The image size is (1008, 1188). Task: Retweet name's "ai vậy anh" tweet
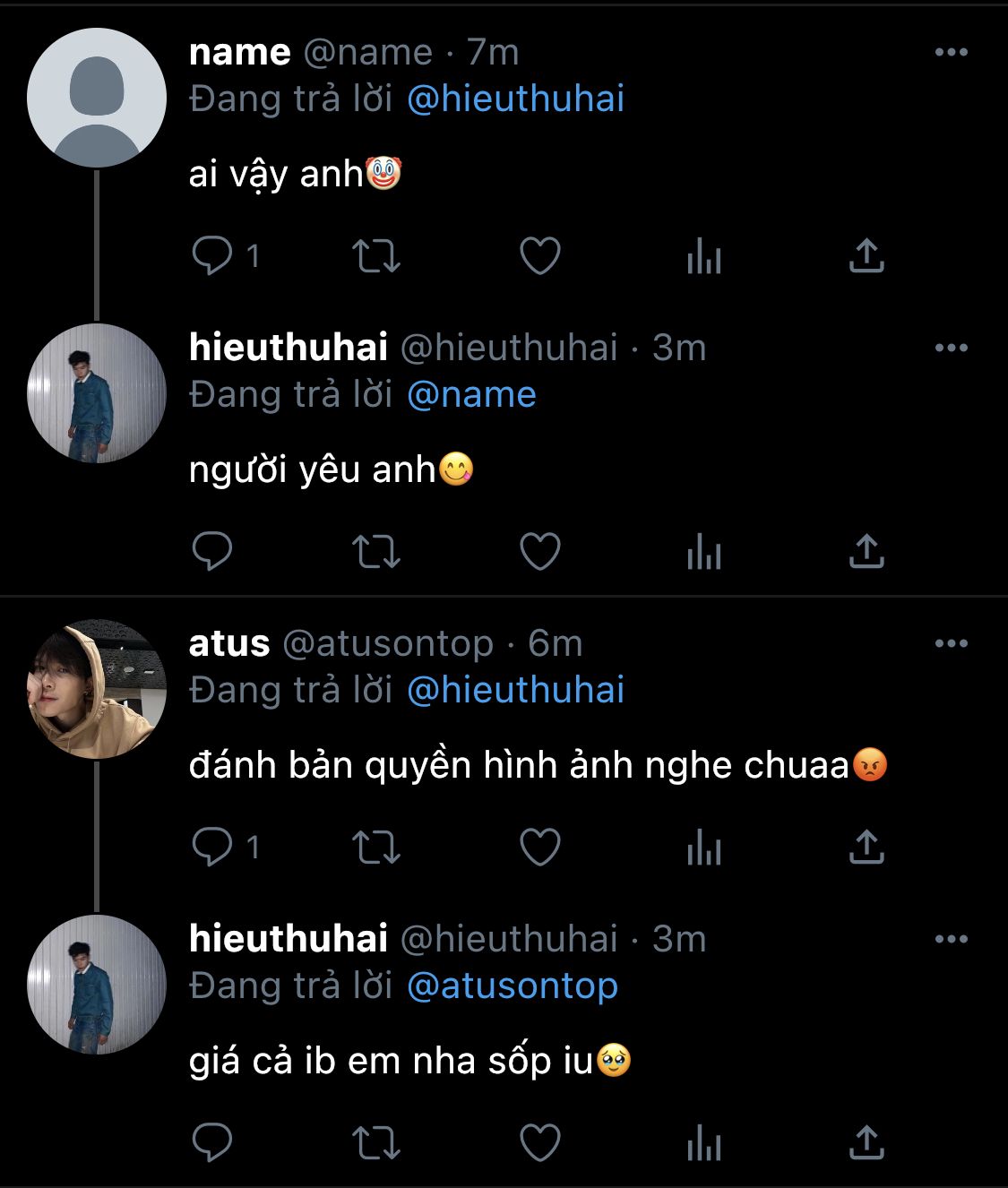375,256
